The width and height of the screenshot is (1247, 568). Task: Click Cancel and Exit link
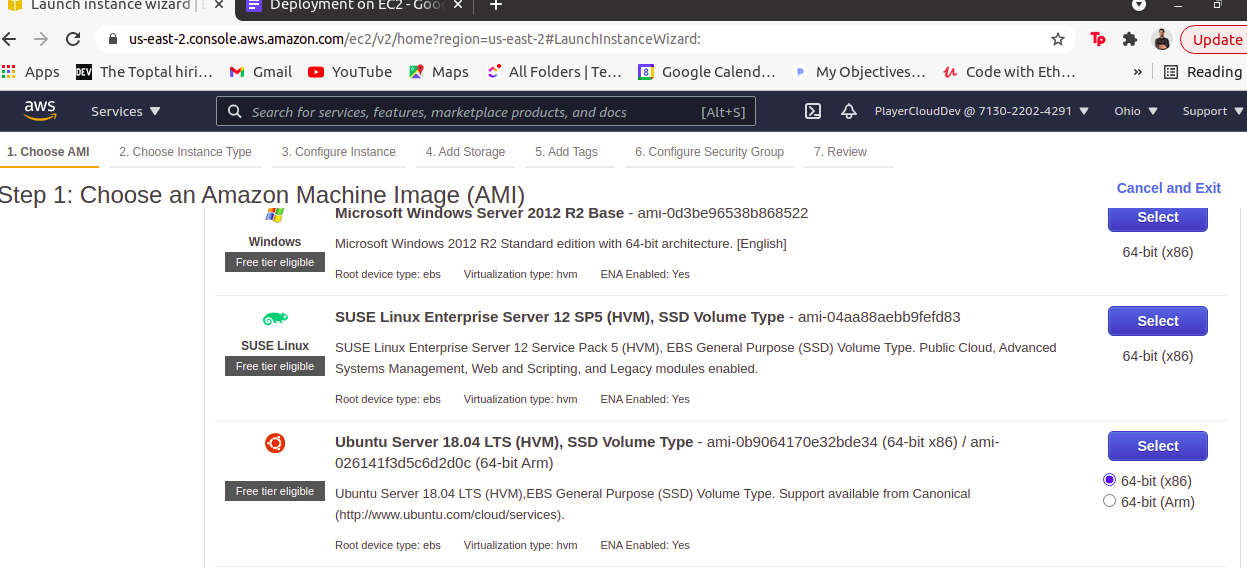(x=1168, y=188)
